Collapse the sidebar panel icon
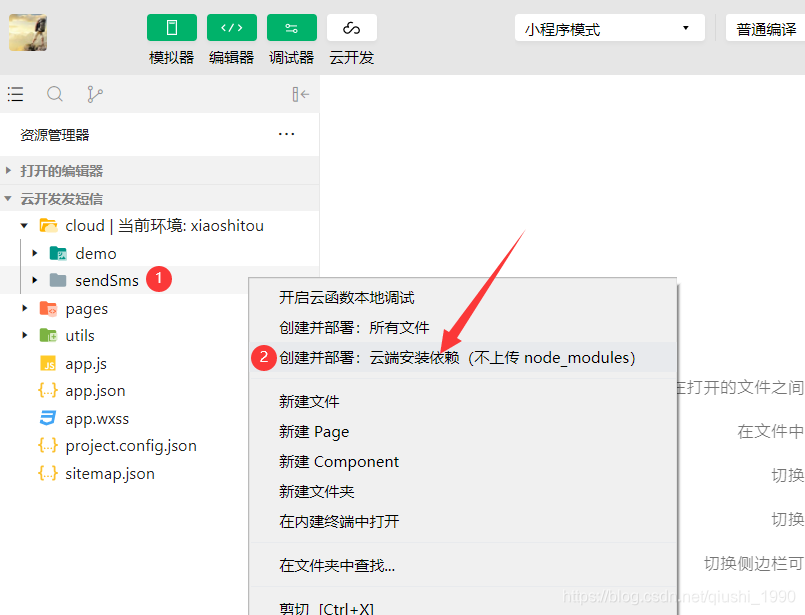805x615 pixels. click(x=300, y=94)
